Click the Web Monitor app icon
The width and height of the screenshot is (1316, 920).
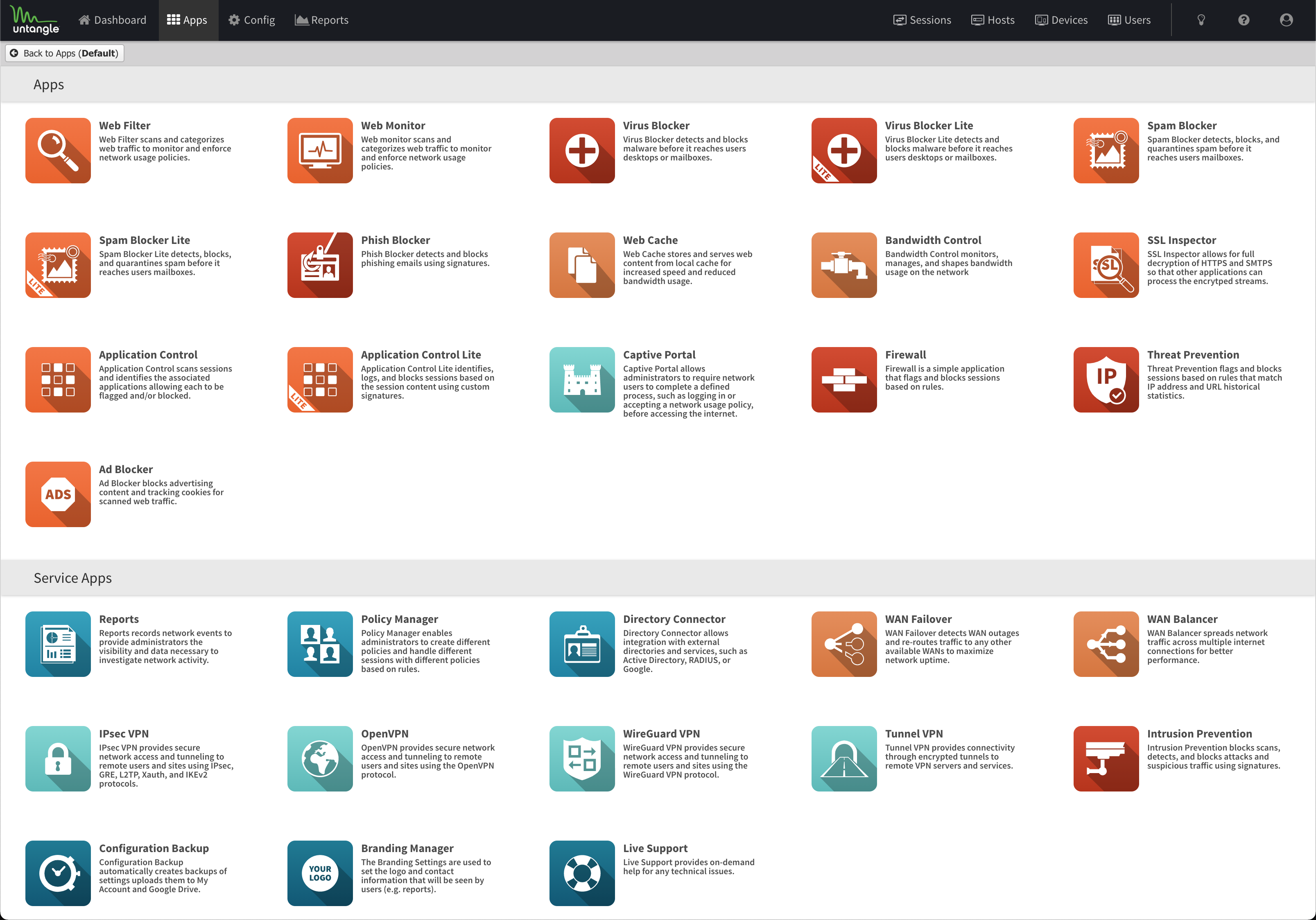point(320,151)
